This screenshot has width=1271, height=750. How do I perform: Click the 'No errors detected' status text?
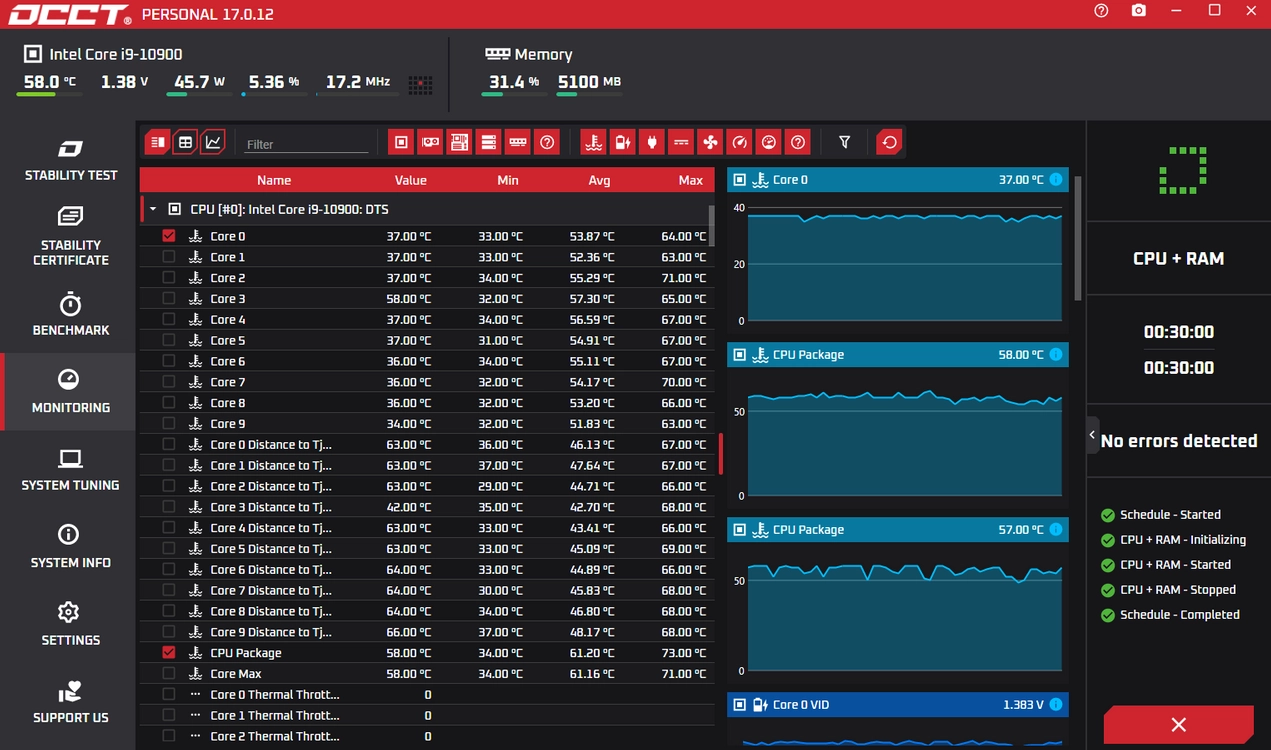1179,441
